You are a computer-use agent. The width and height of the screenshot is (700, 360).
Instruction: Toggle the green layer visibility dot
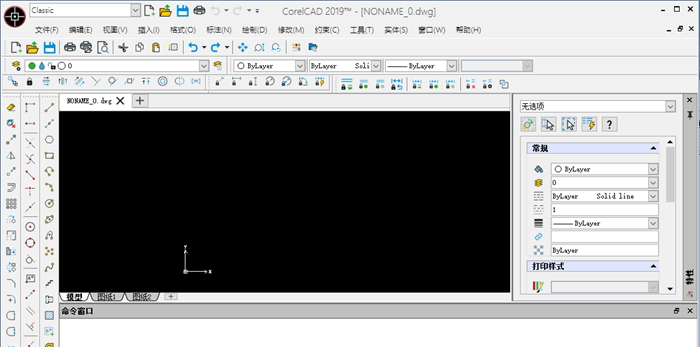(32, 66)
